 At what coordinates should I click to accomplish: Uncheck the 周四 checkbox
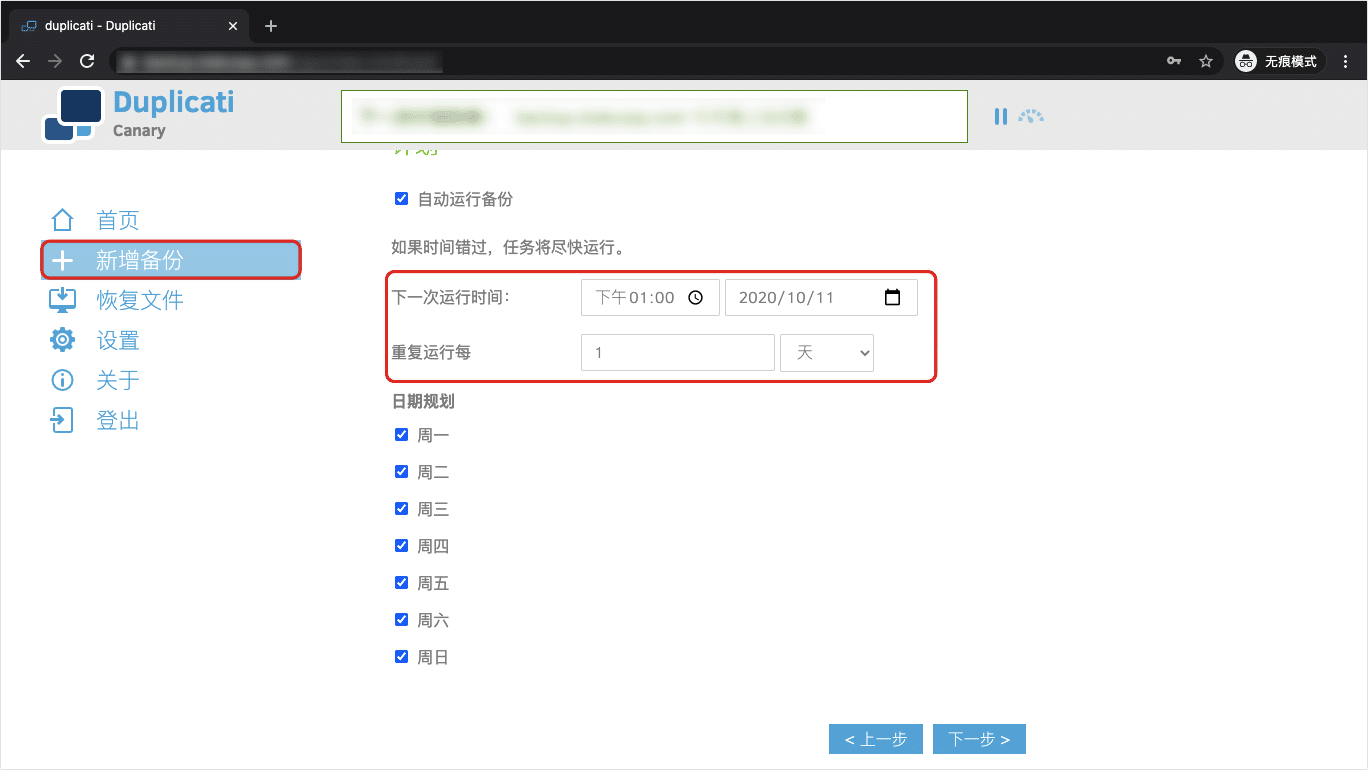[401, 546]
